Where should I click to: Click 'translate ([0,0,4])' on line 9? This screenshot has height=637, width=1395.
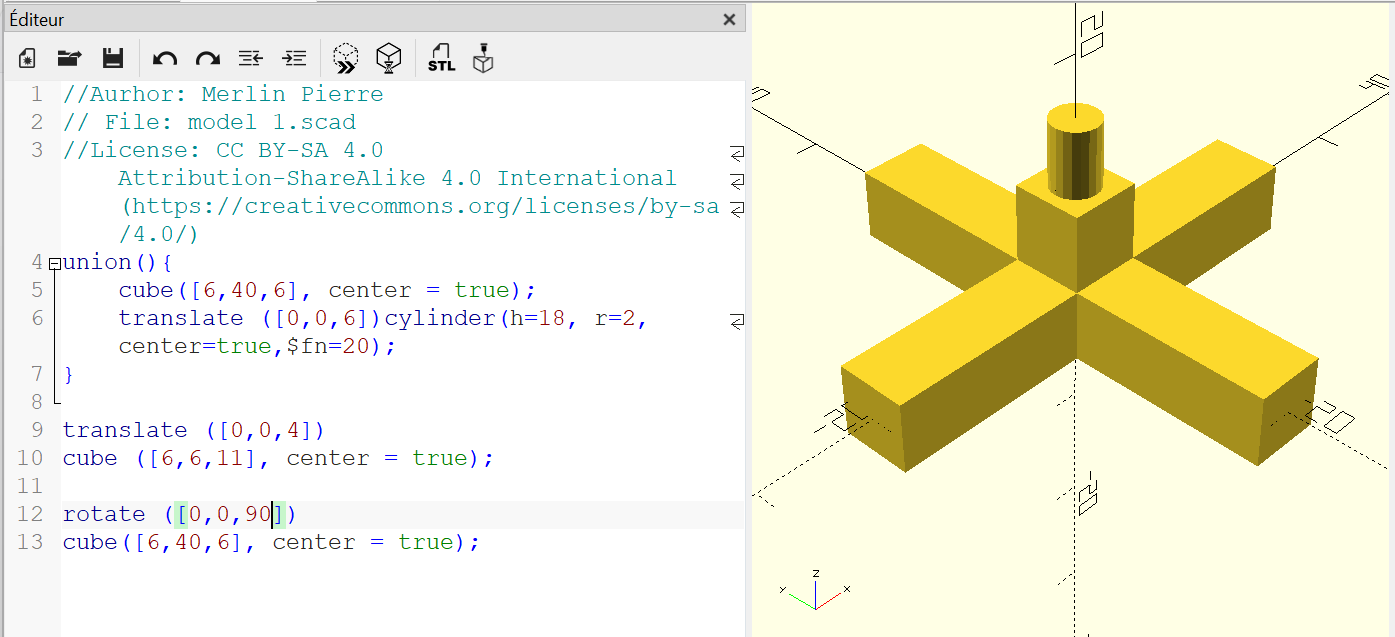[194, 430]
